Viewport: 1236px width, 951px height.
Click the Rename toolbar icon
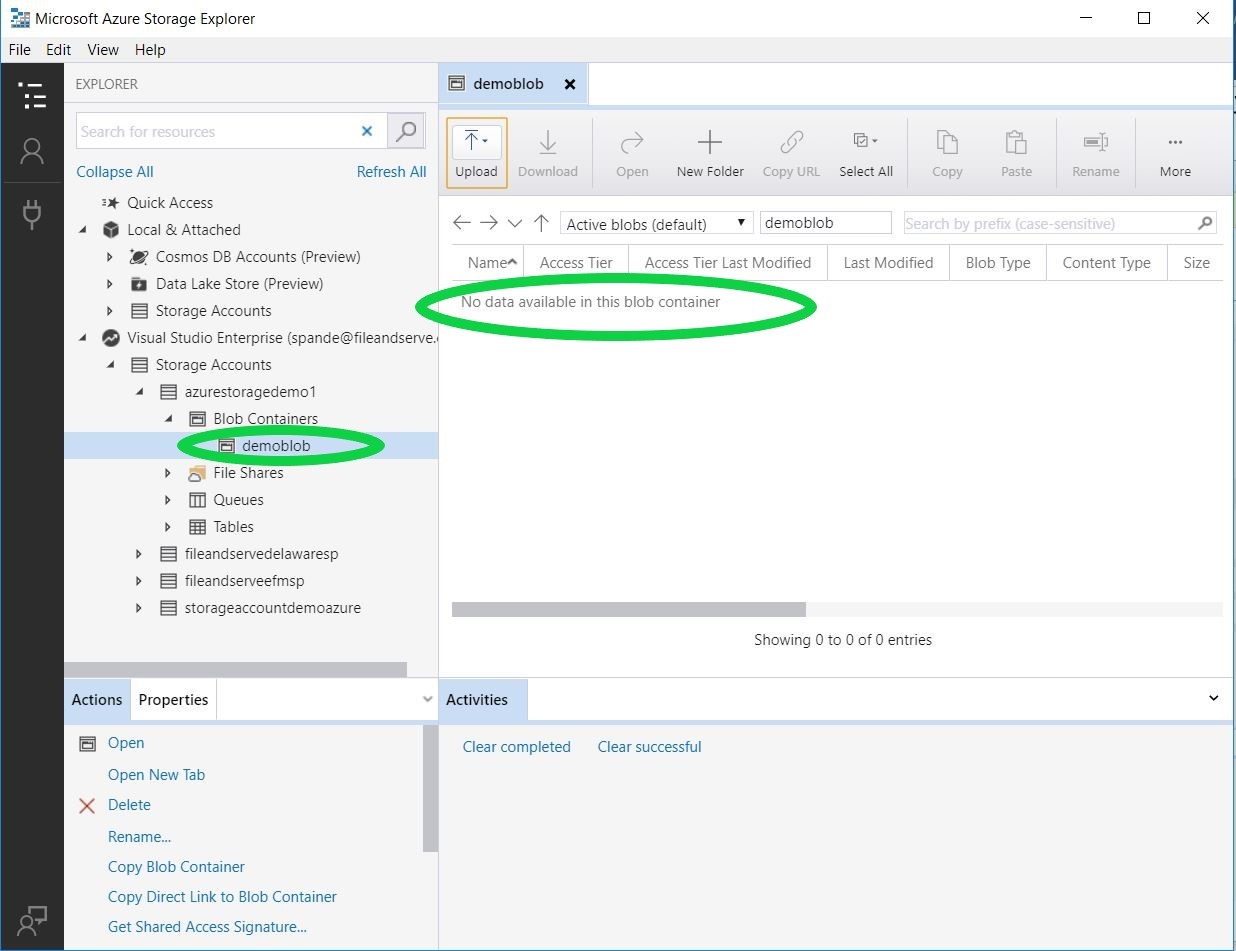click(1096, 153)
